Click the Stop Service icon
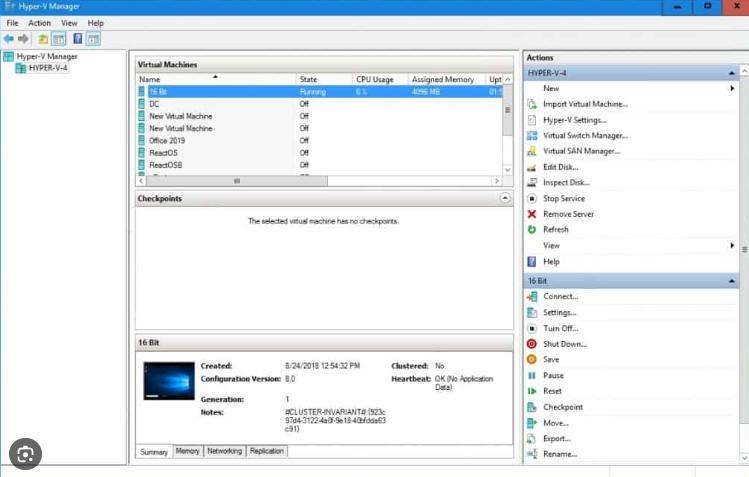The width and height of the screenshot is (749, 477). (532, 198)
